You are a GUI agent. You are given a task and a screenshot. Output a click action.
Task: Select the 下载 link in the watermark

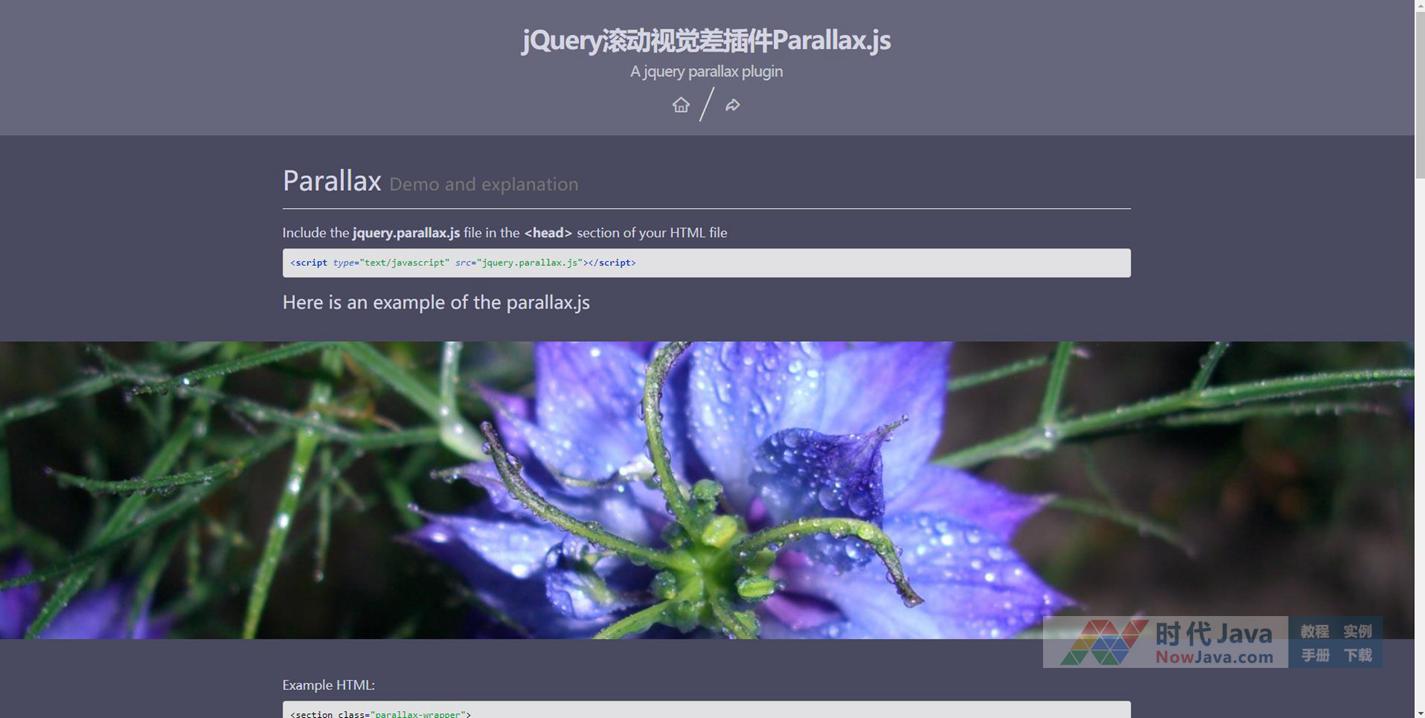click(x=1357, y=655)
